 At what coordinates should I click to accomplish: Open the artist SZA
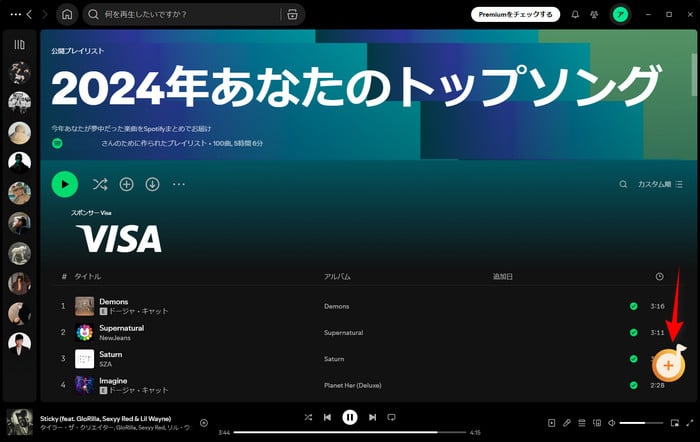click(x=105, y=364)
